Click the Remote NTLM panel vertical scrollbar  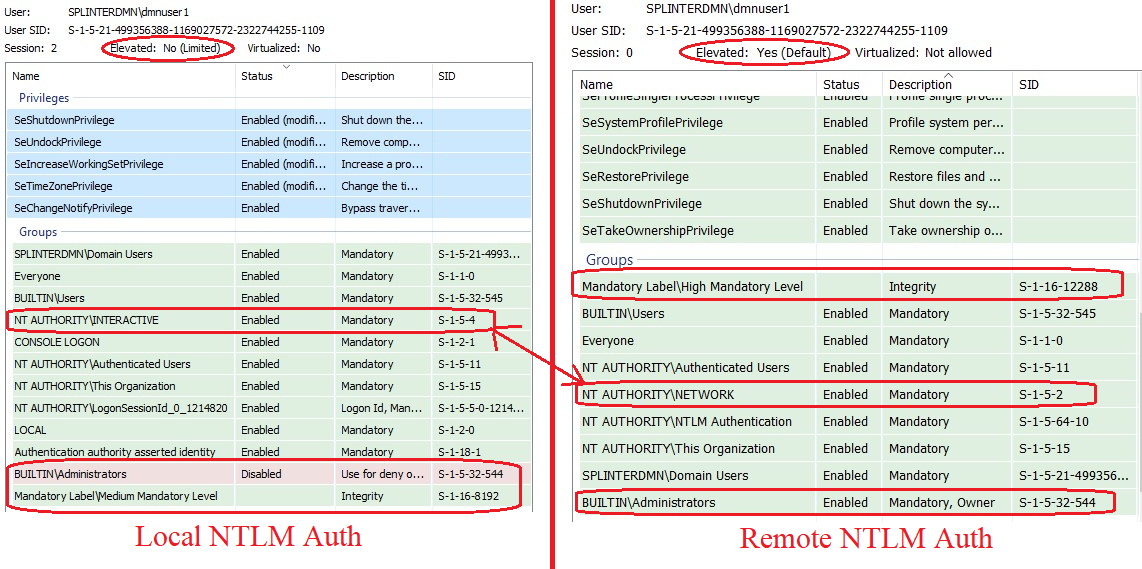pos(1137,300)
